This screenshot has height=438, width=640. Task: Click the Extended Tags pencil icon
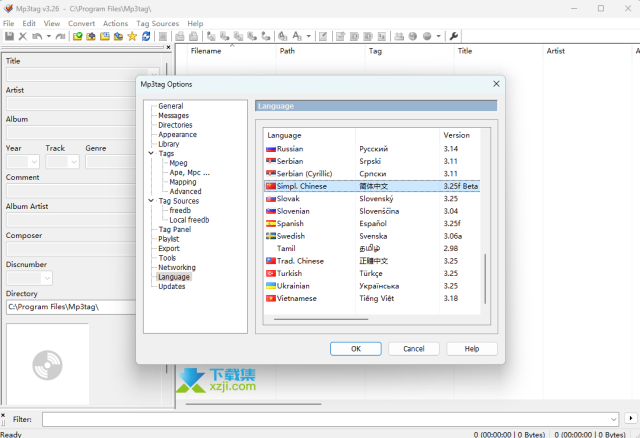(x=323, y=36)
